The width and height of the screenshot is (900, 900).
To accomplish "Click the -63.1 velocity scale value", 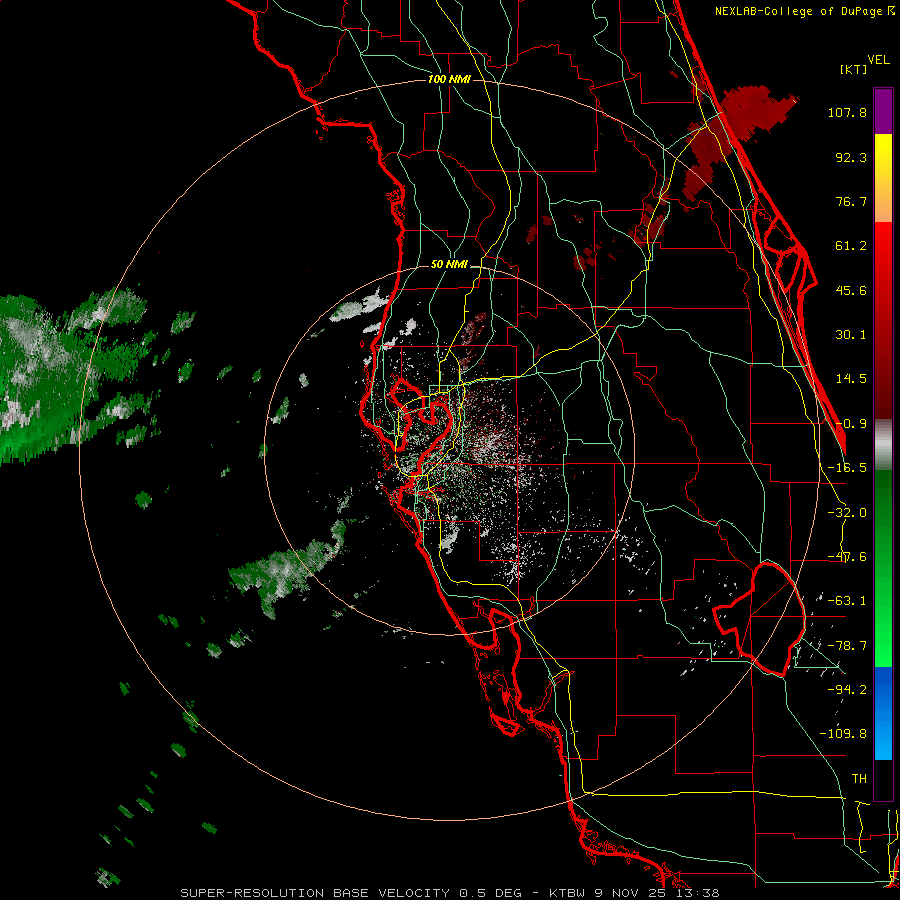I will click(x=847, y=601).
